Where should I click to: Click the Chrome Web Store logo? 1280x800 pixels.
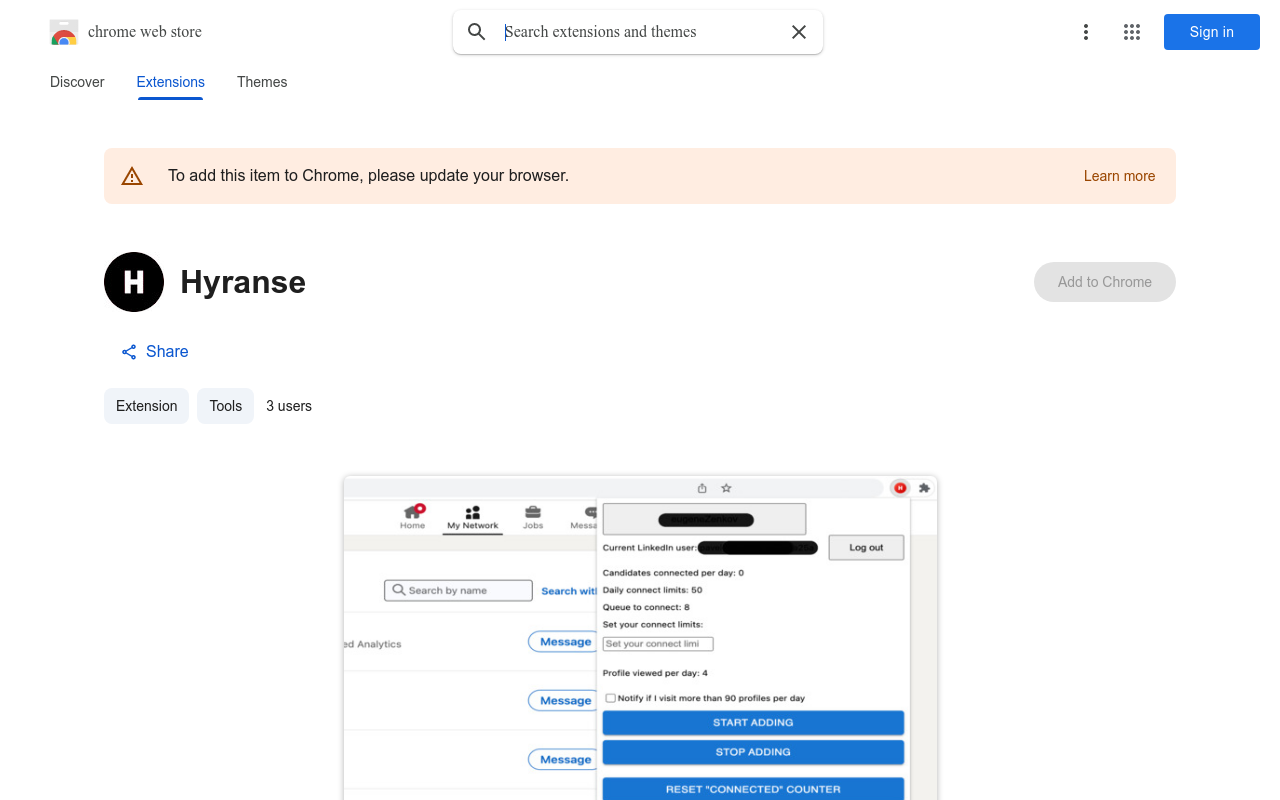[64, 32]
